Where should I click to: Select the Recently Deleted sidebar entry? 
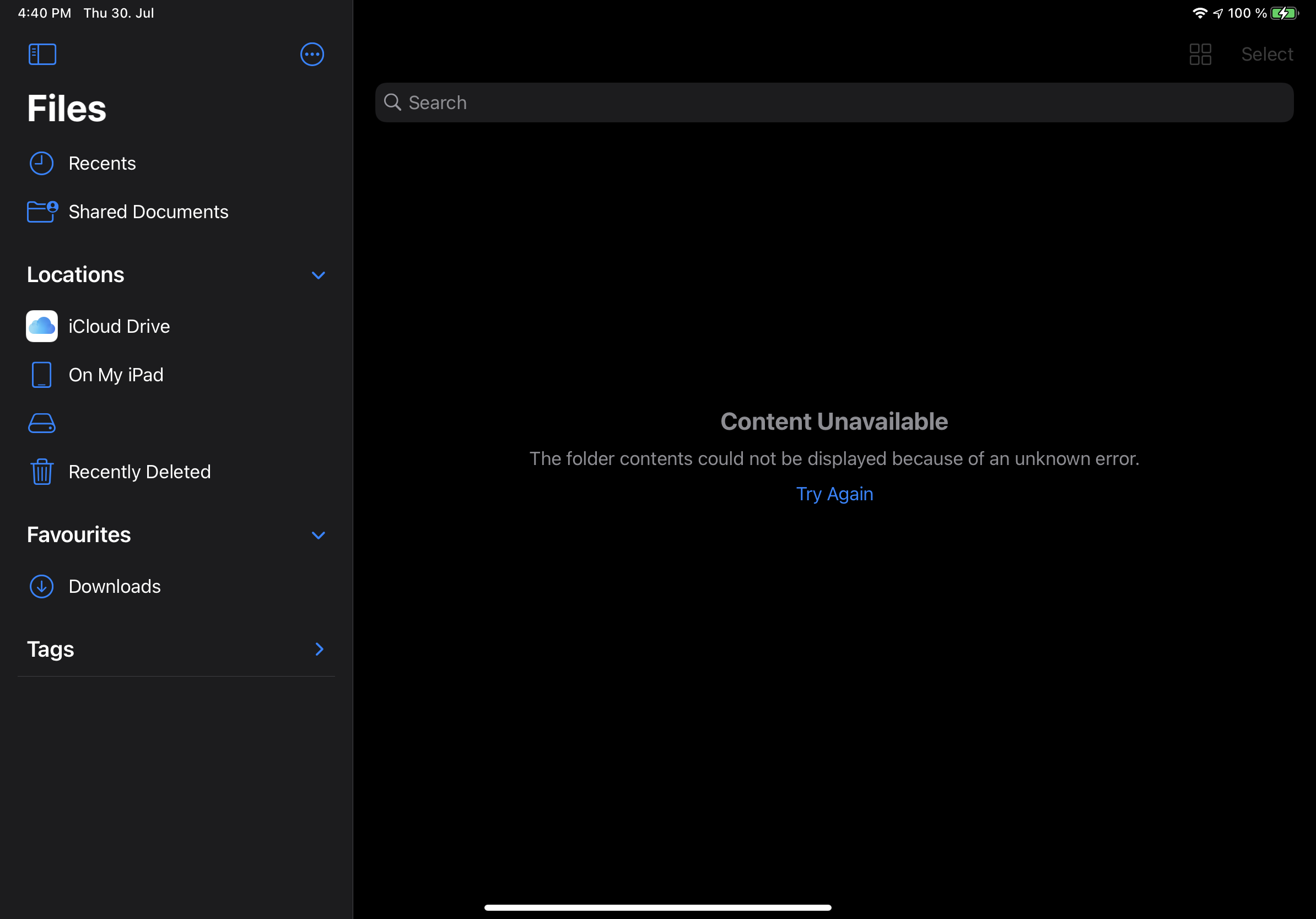139,472
